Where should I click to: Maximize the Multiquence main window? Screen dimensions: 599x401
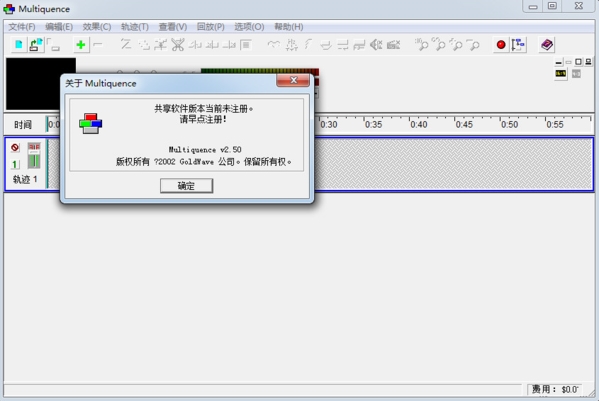click(x=552, y=6)
